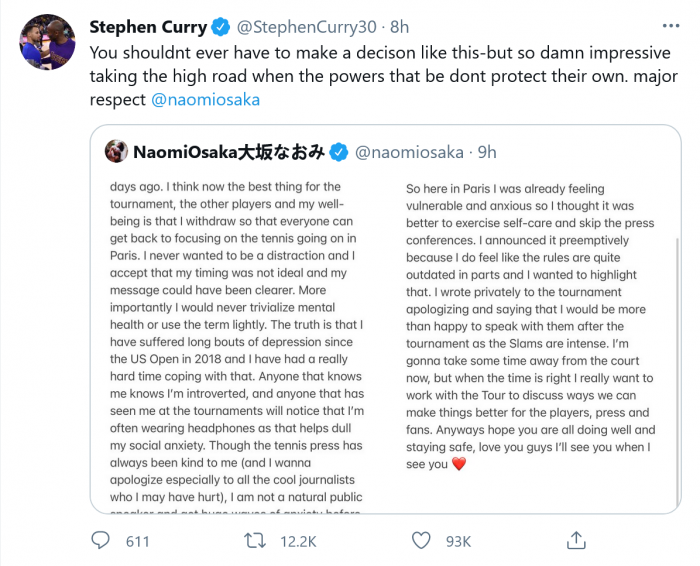Click the reply speech bubble icon
This screenshot has width=700, height=566.
(100, 541)
